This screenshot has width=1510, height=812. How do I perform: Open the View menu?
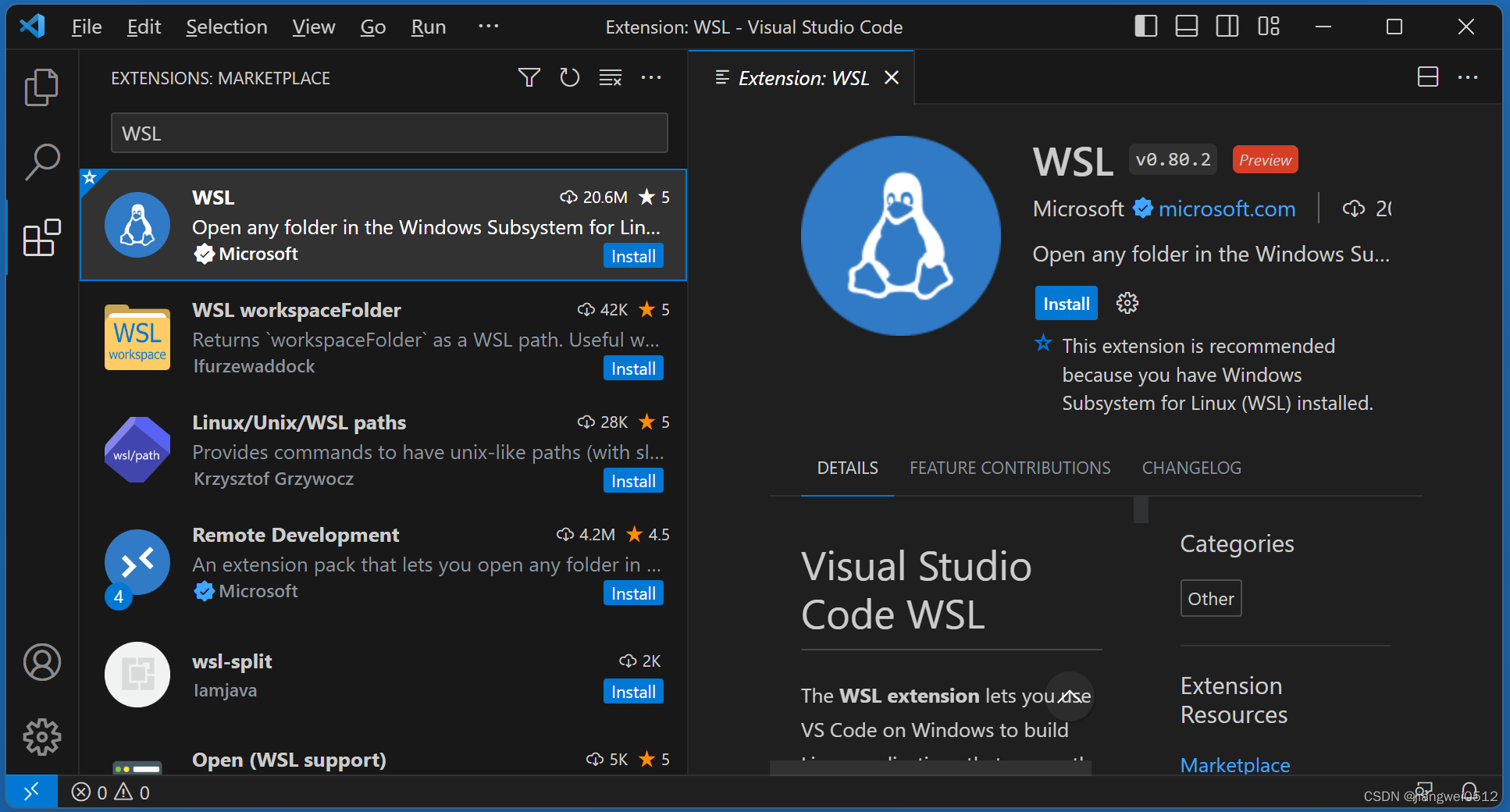pos(314,27)
